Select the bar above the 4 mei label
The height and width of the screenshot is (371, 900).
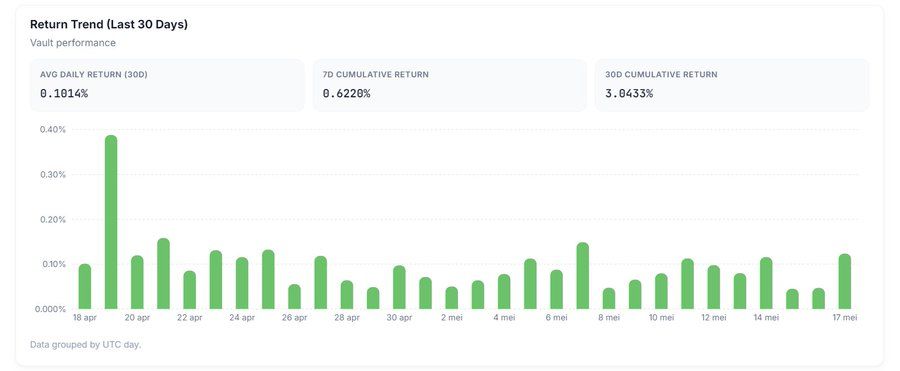click(504, 292)
